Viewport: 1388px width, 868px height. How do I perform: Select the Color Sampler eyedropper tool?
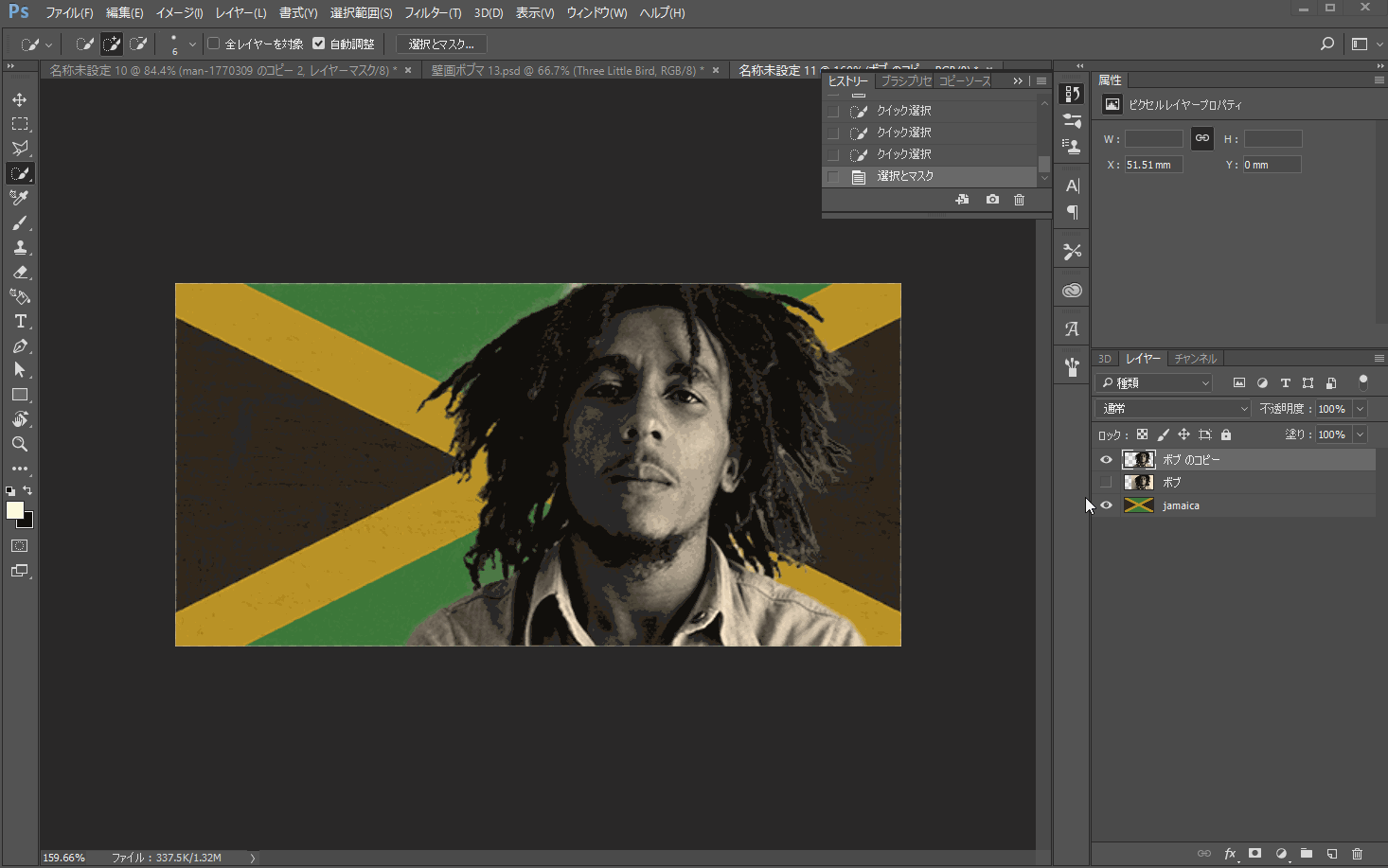pos(20,198)
